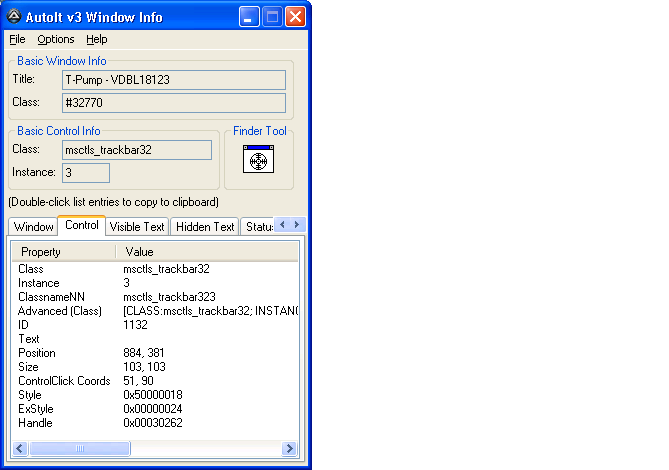The height and width of the screenshot is (470, 669).
Task: Click the Finder Tool crosshair icon
Action: tap(258, 160)
